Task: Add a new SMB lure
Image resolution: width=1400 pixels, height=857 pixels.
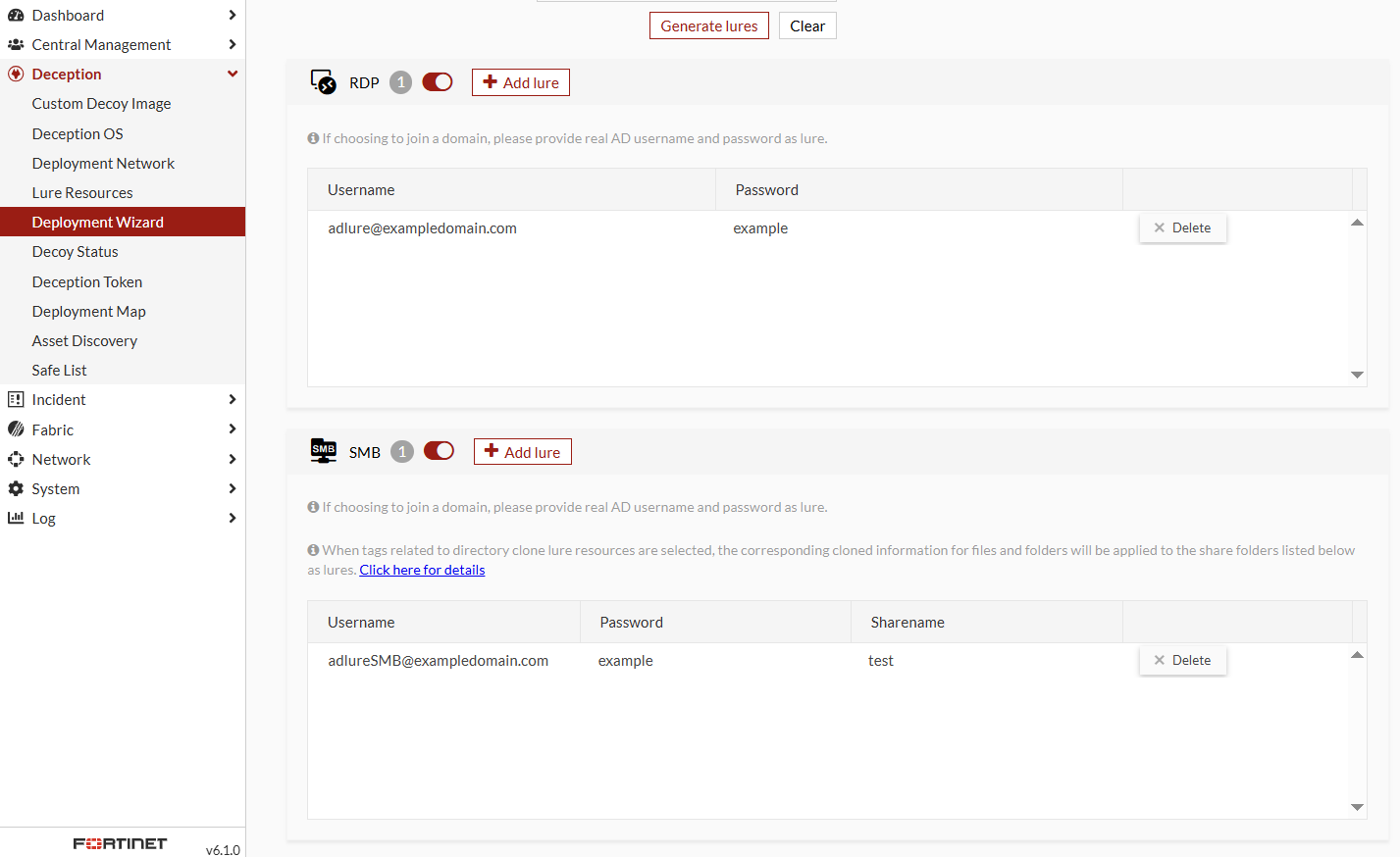Action: pos(522,452)
